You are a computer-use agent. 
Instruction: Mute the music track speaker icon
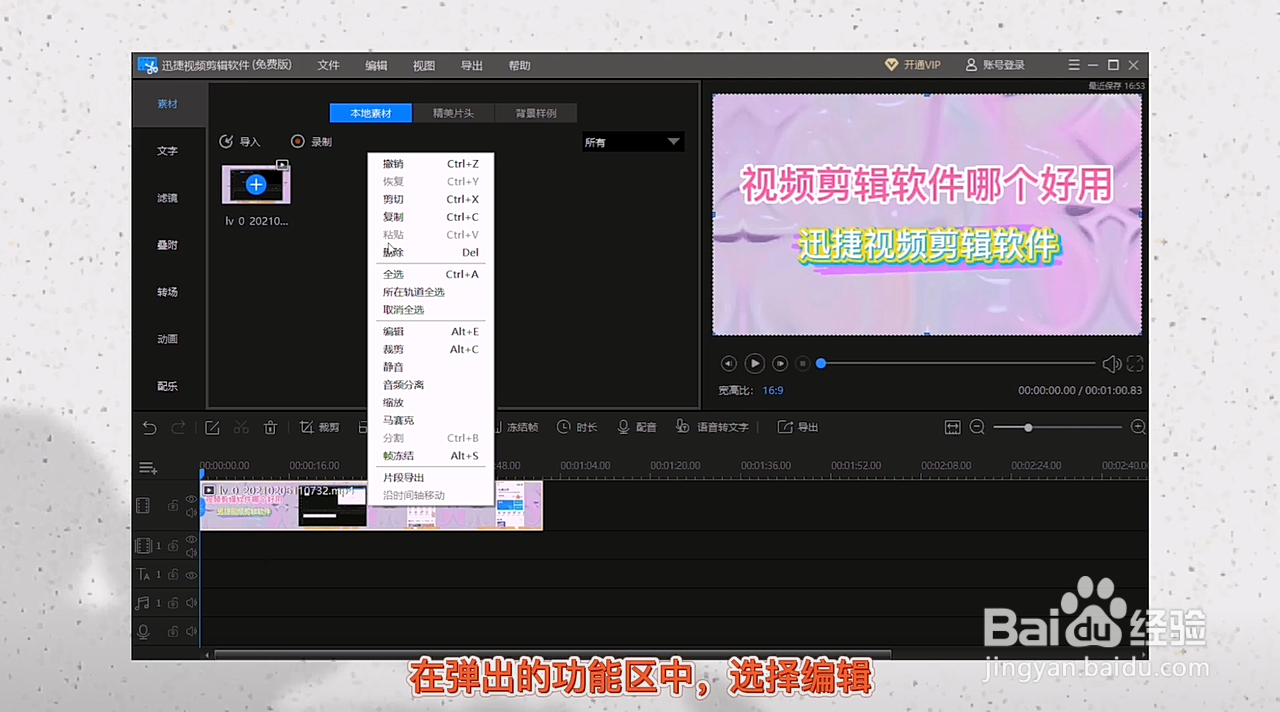pos(191,602)
